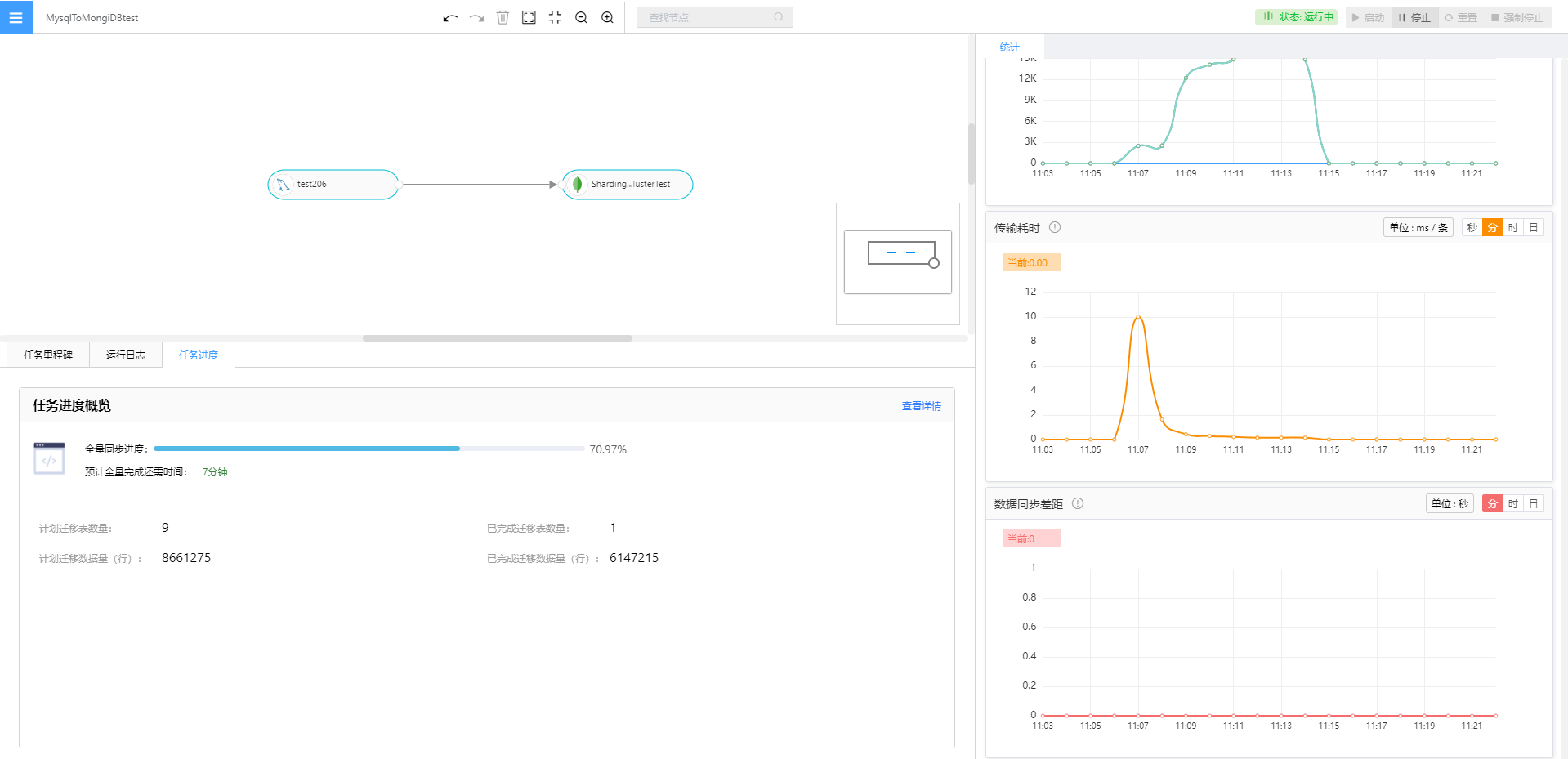
Task: Click the 70.97% progress percentage
Action: 608,449
